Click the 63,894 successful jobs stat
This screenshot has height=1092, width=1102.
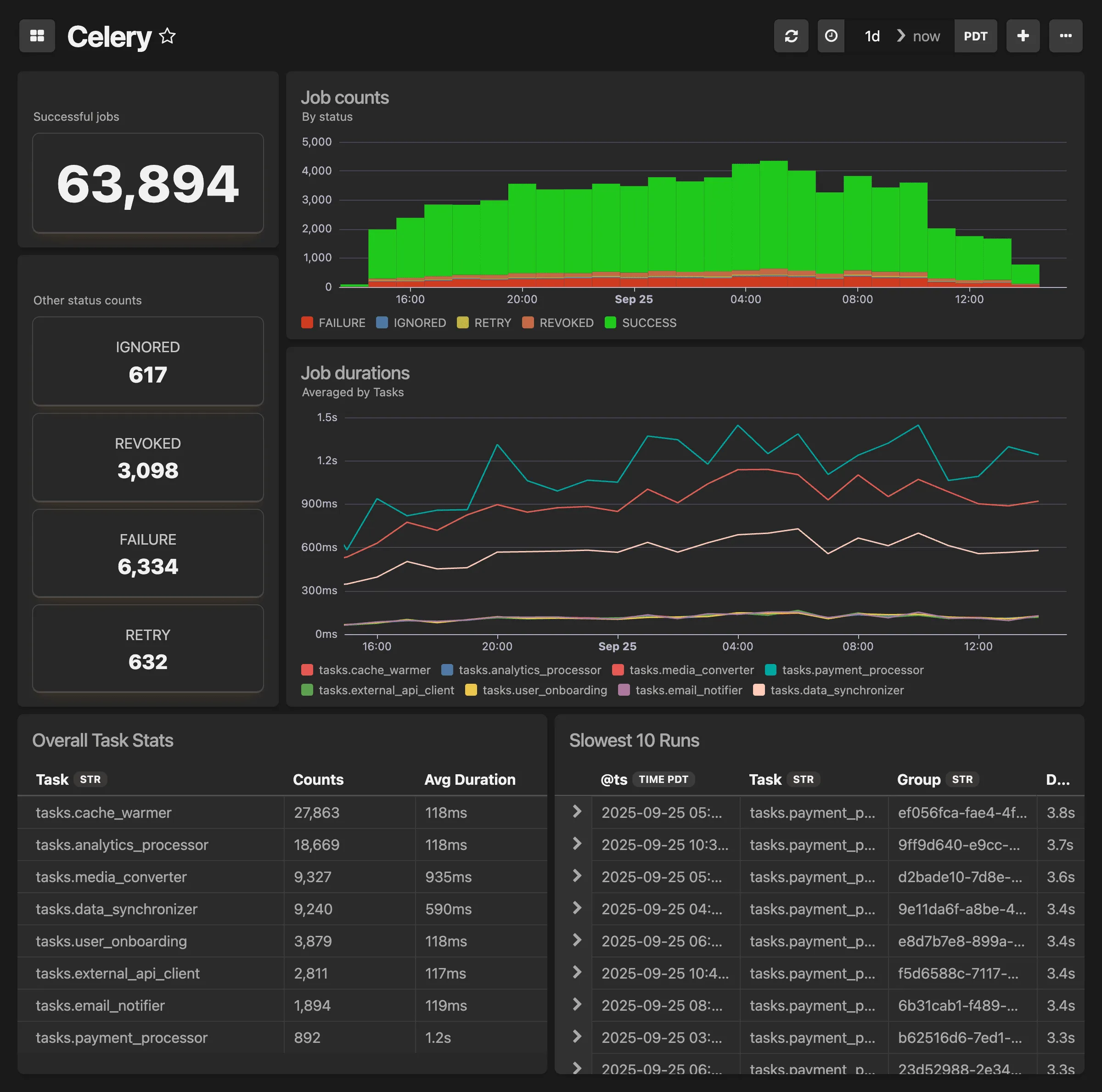tap(148, 183)
